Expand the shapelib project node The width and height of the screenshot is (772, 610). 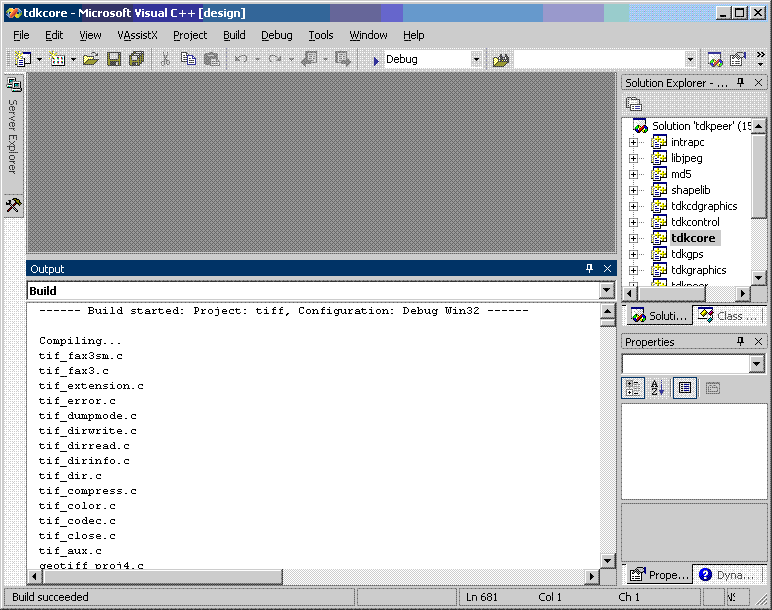click(x=633, y=191)
